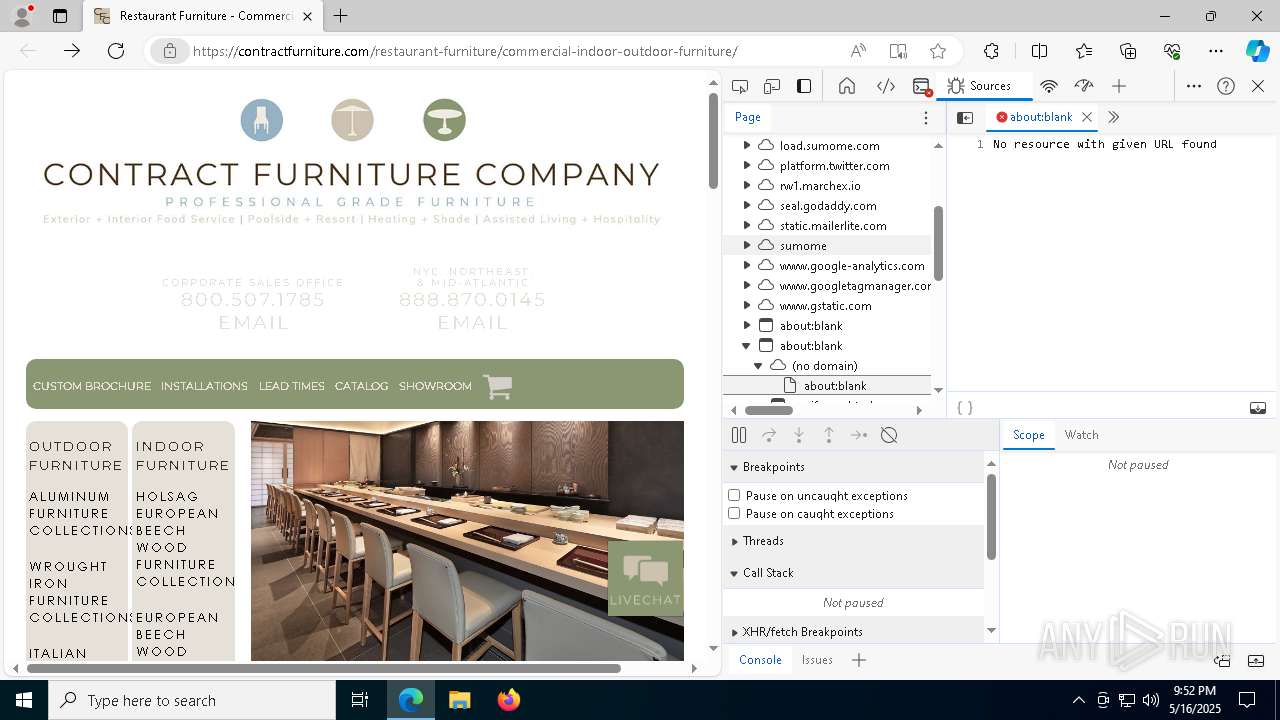Show more source tabs chevron
This screenshot has width=1280, height=720.
click(x=1113, y=117)
